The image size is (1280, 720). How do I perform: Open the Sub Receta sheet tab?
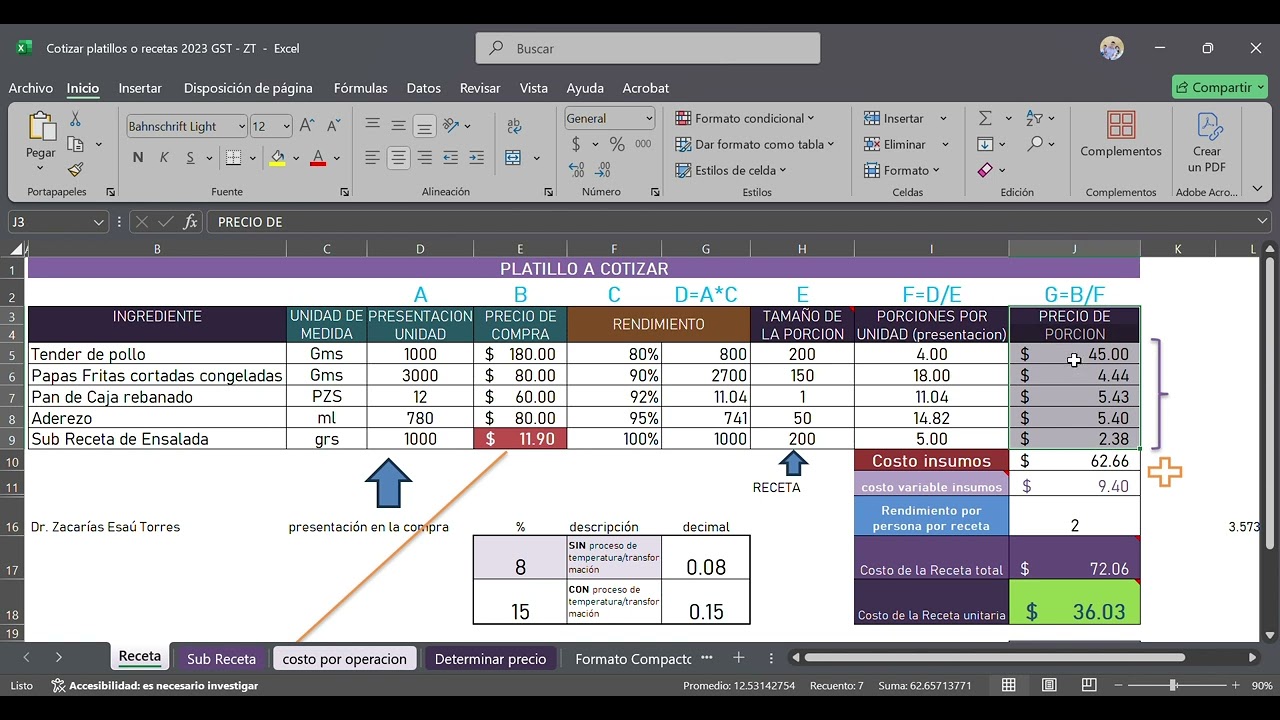pyautogui.click(x=221, y=658)
